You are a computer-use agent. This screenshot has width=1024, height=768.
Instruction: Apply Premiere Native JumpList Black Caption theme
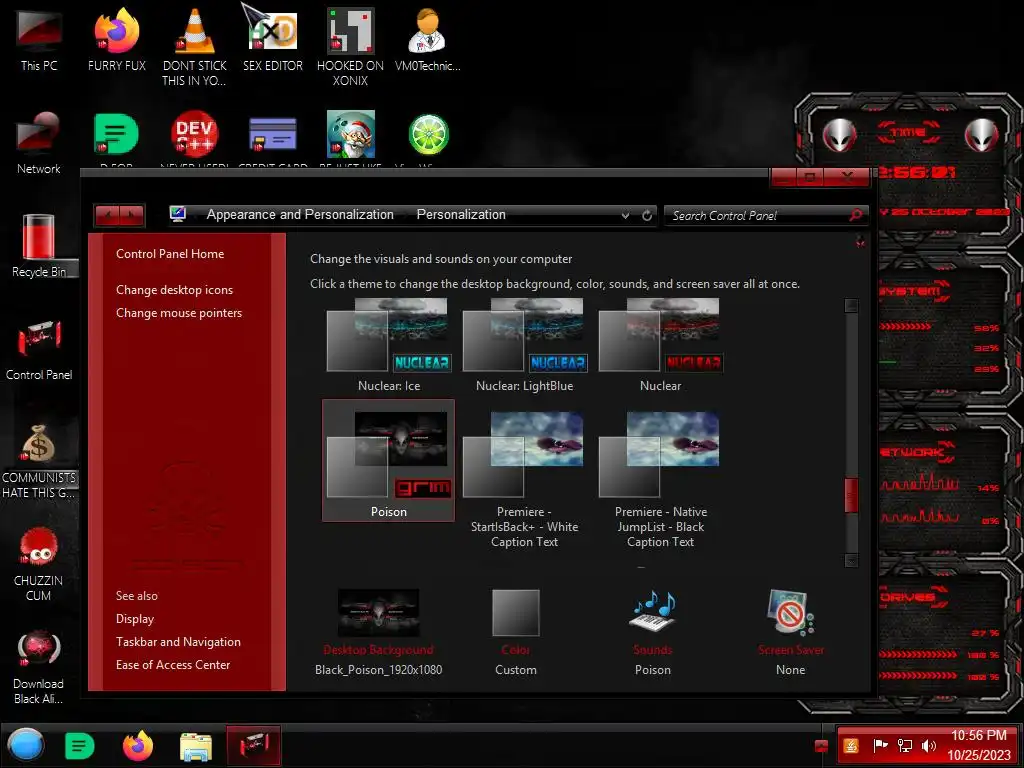660,479
